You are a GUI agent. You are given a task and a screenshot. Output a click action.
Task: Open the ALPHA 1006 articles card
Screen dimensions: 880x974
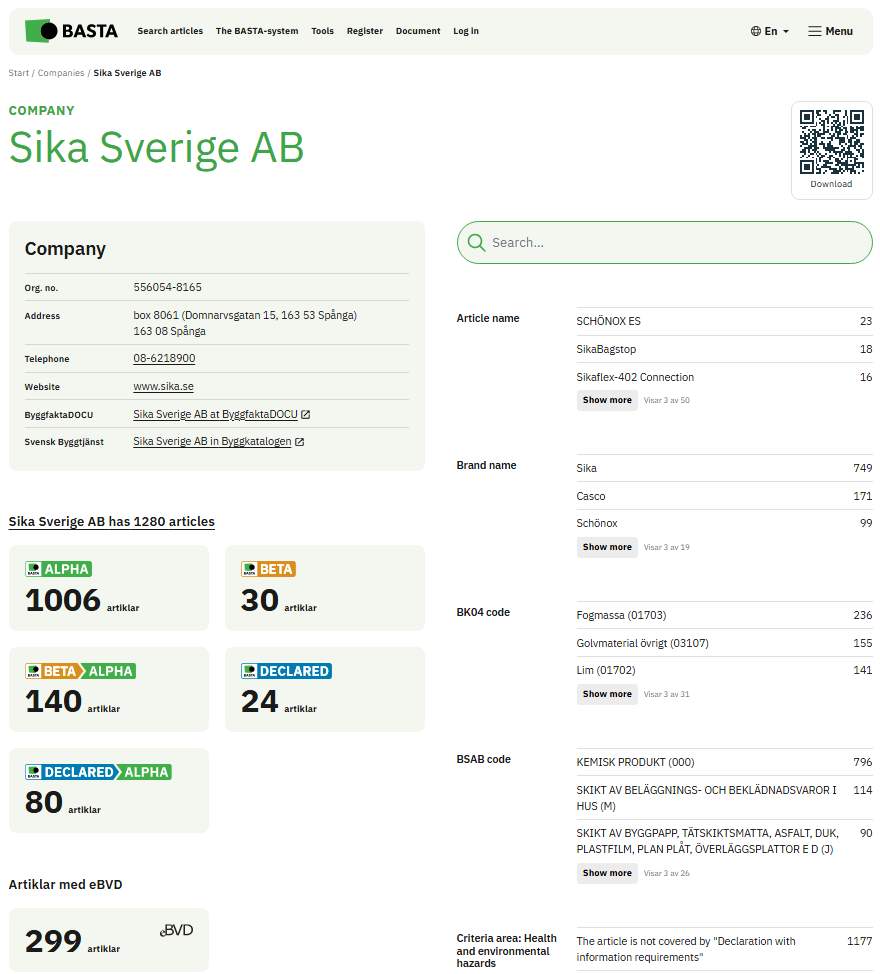coord(108,588)
